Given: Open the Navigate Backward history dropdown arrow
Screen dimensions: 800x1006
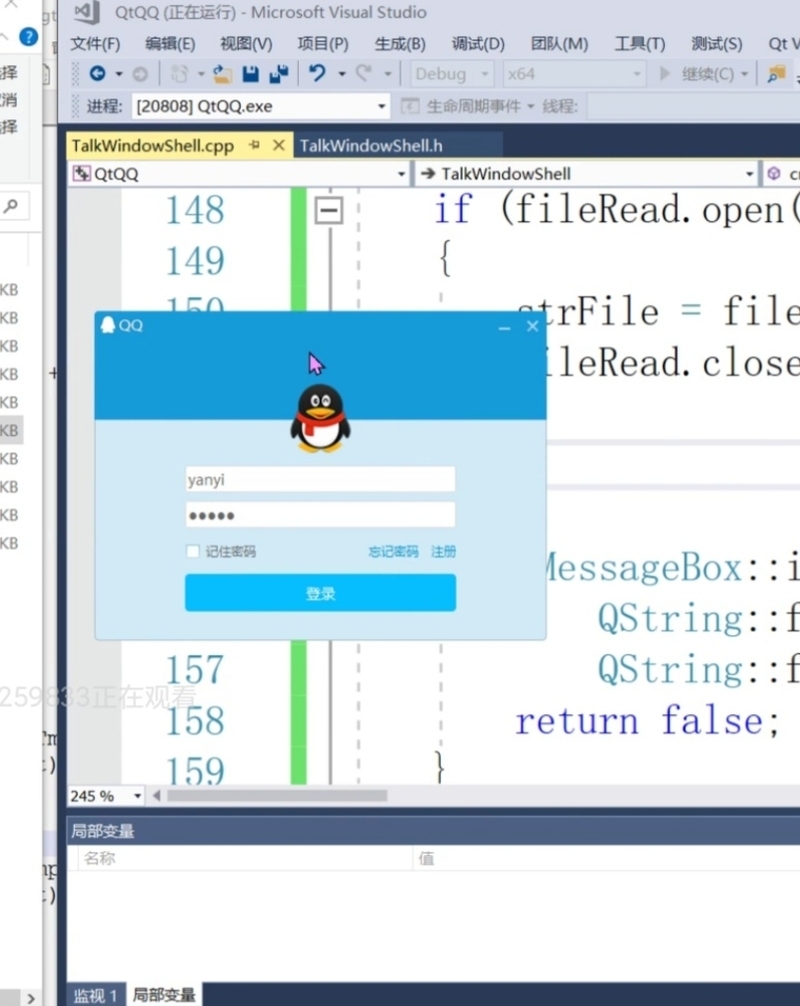Looking at the screenshot, I should [119, 74].
